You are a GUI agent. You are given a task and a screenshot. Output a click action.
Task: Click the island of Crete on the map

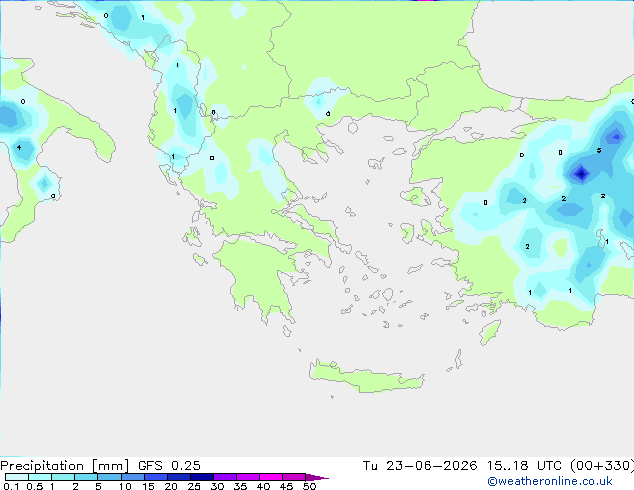tap(366, 377)
